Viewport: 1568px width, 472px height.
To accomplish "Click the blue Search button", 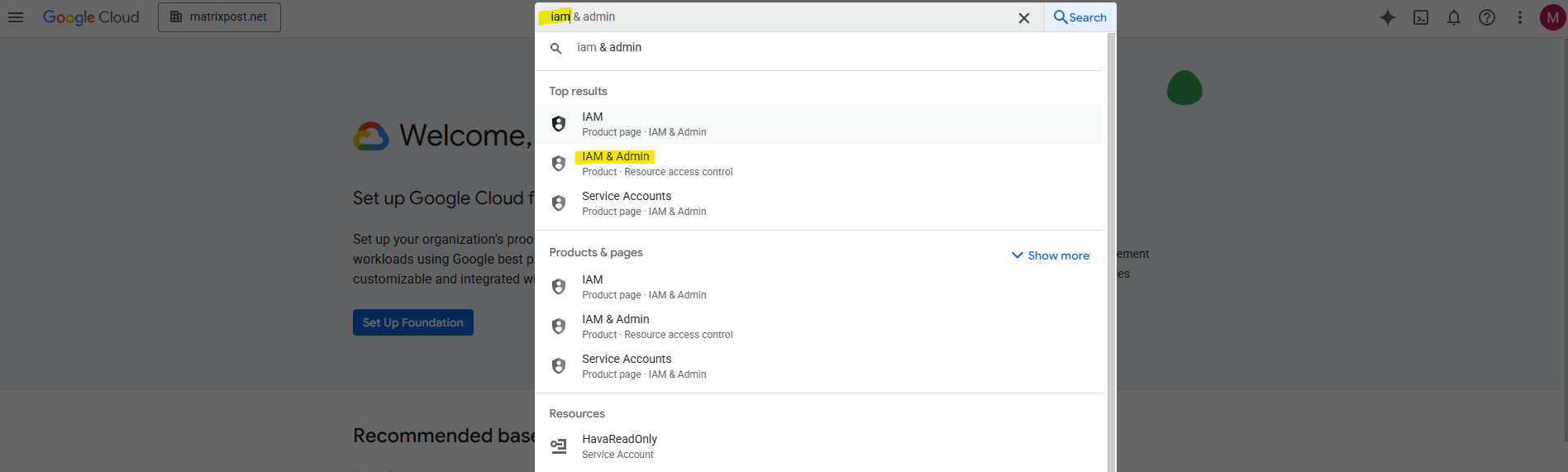I will coord(1080,17).
